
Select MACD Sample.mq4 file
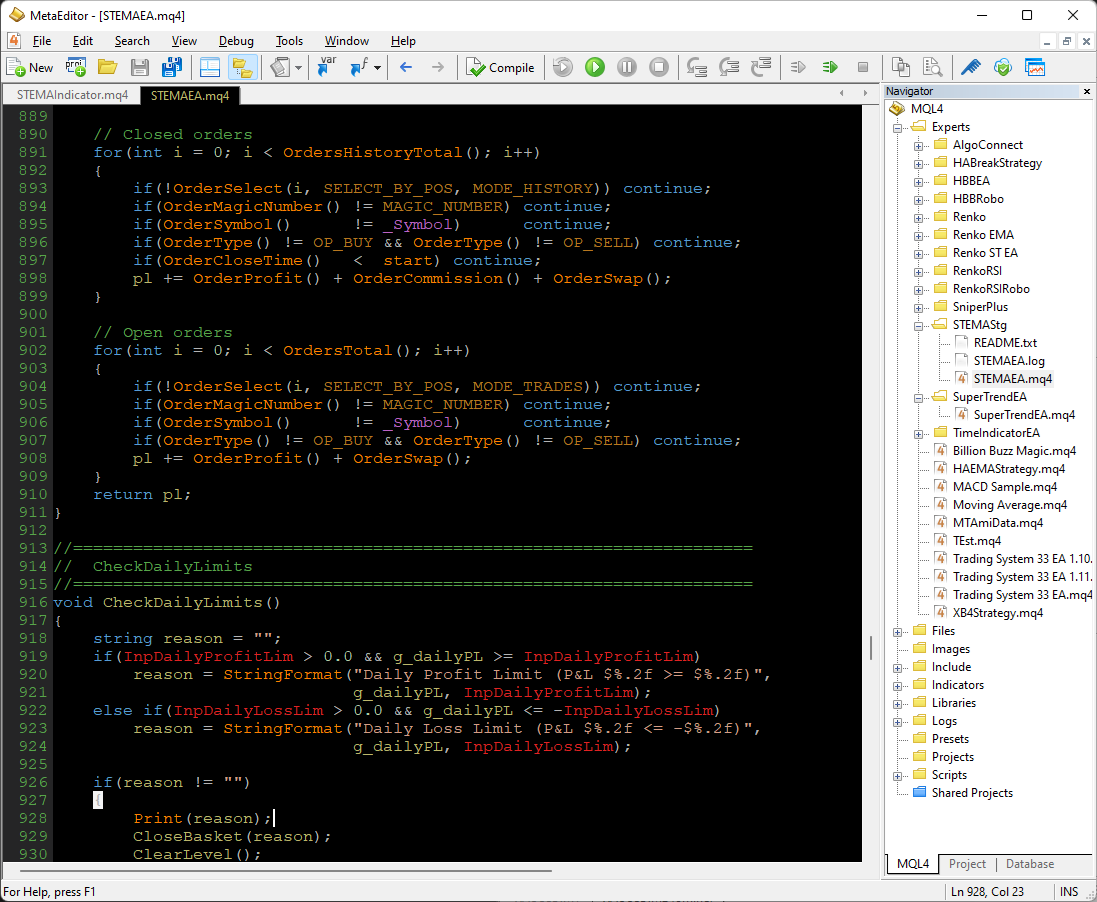(1005, 487)
